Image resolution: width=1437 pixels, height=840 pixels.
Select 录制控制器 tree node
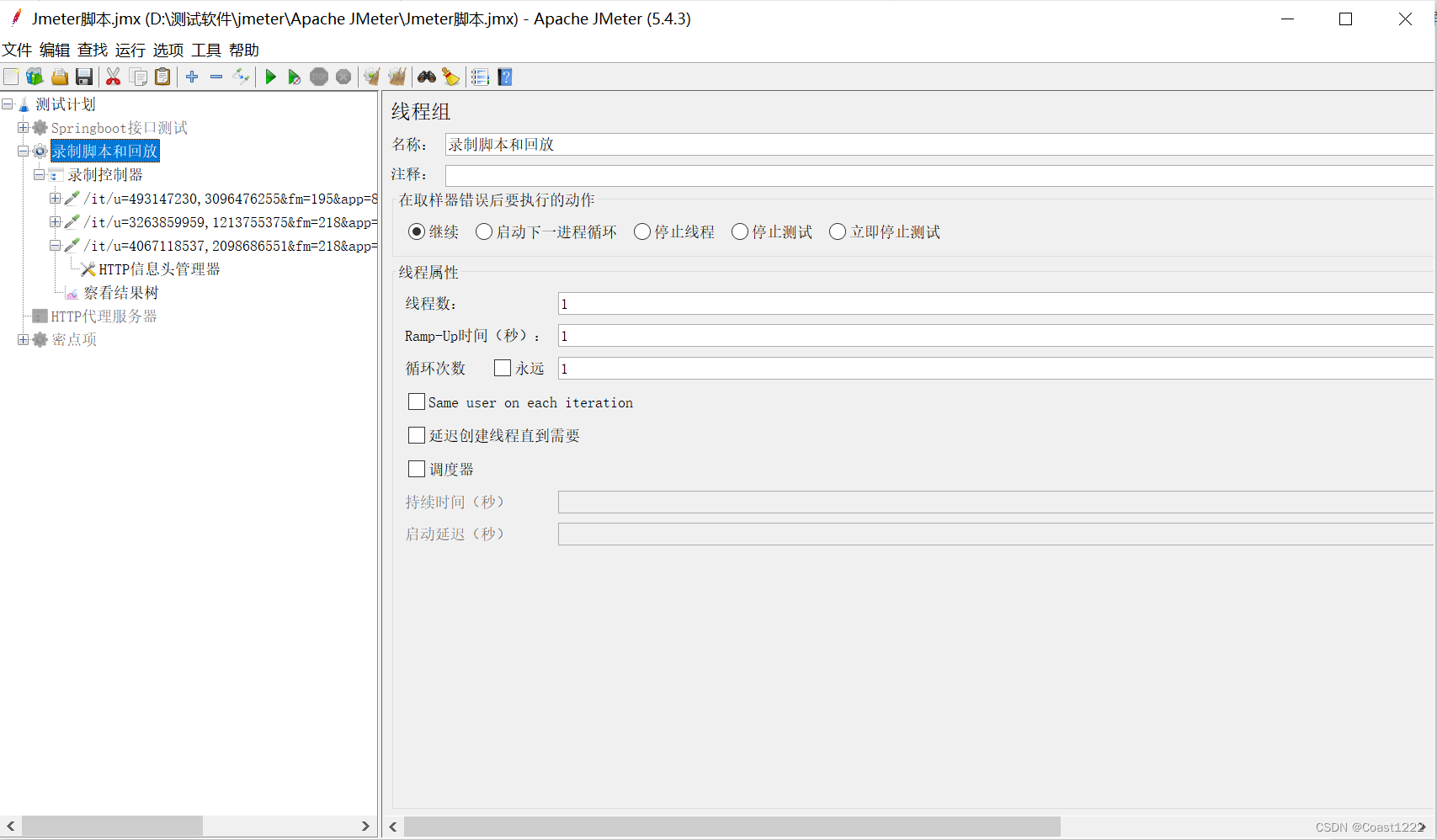click(105, 175)
